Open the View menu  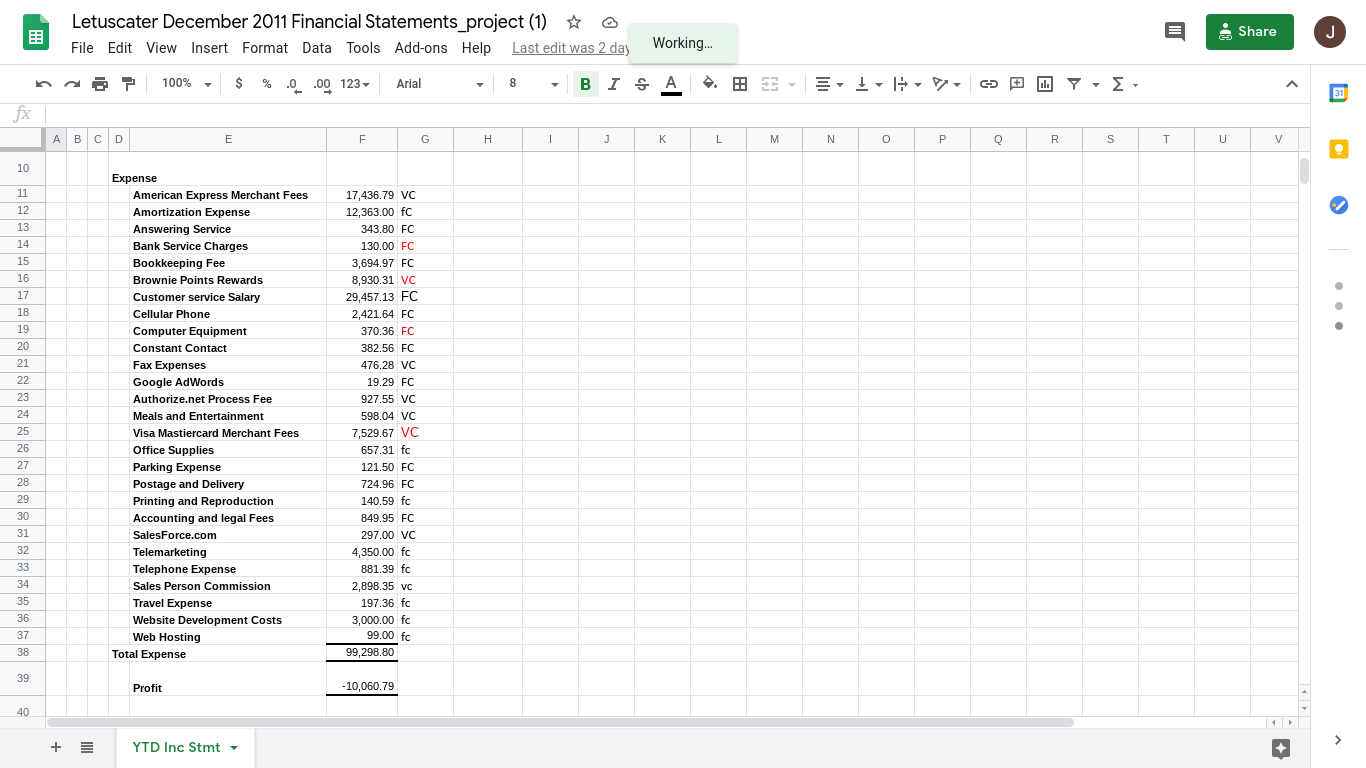point(161,48)
